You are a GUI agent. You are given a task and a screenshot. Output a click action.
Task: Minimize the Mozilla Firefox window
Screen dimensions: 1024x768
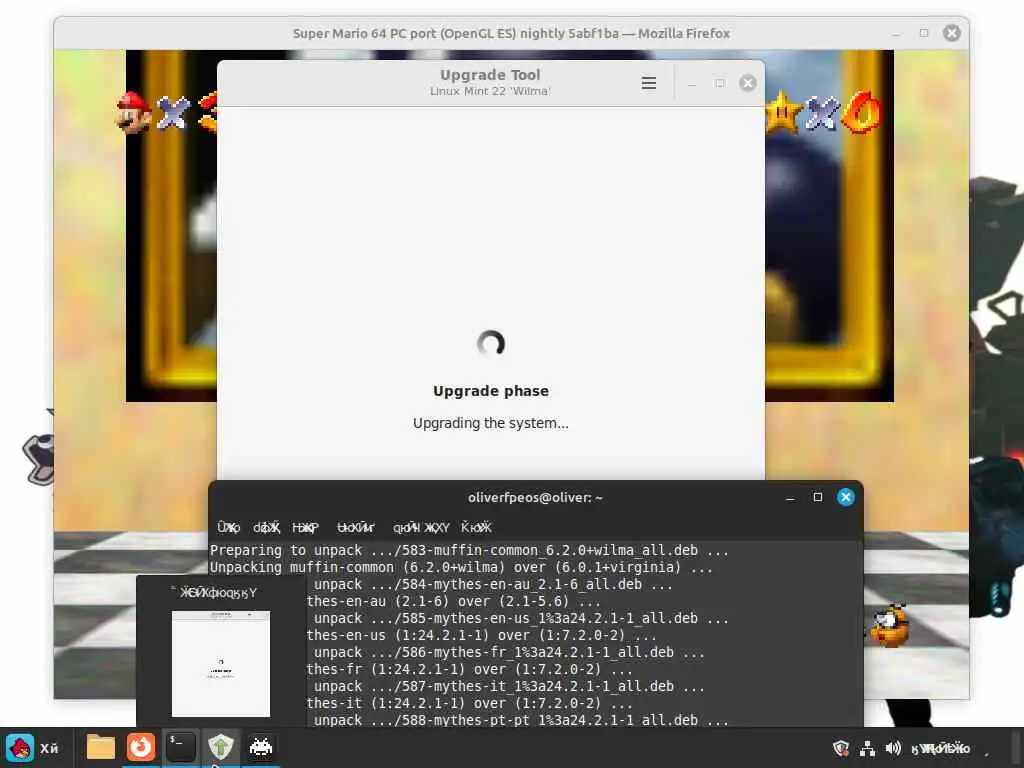pyautogui.click(x=896, y=33)
